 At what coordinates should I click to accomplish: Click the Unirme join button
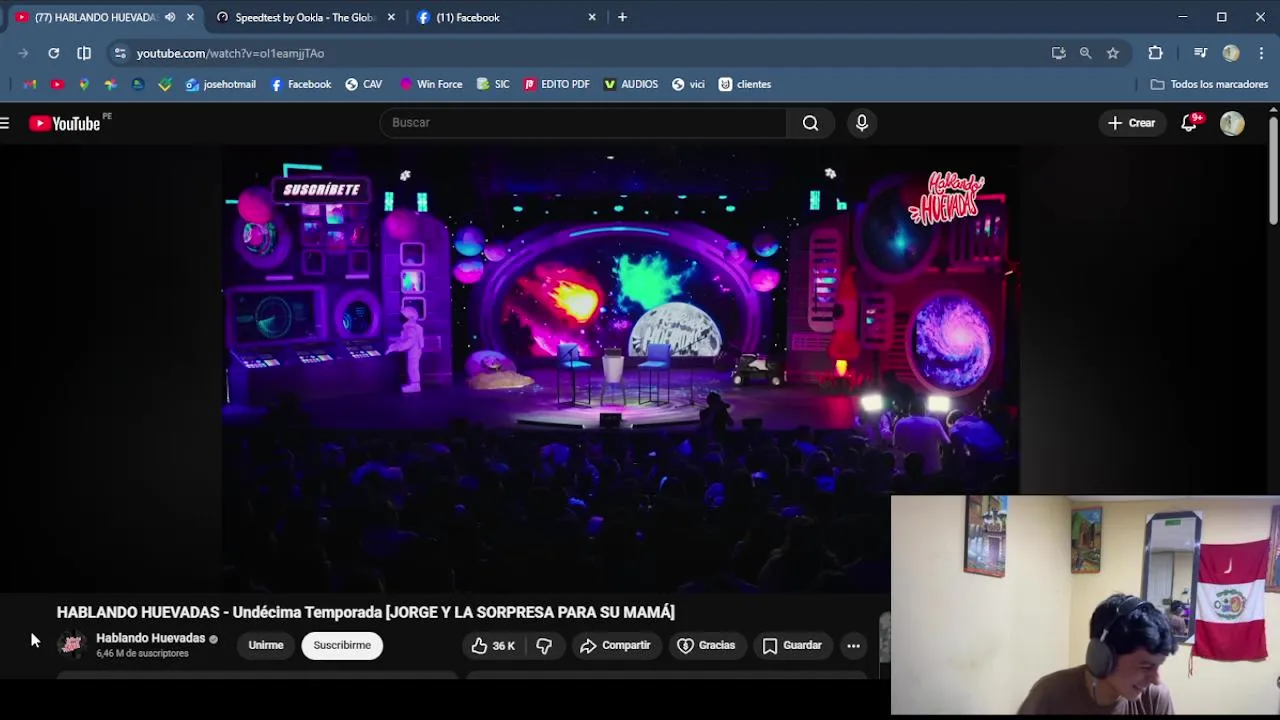coord(266,646)
